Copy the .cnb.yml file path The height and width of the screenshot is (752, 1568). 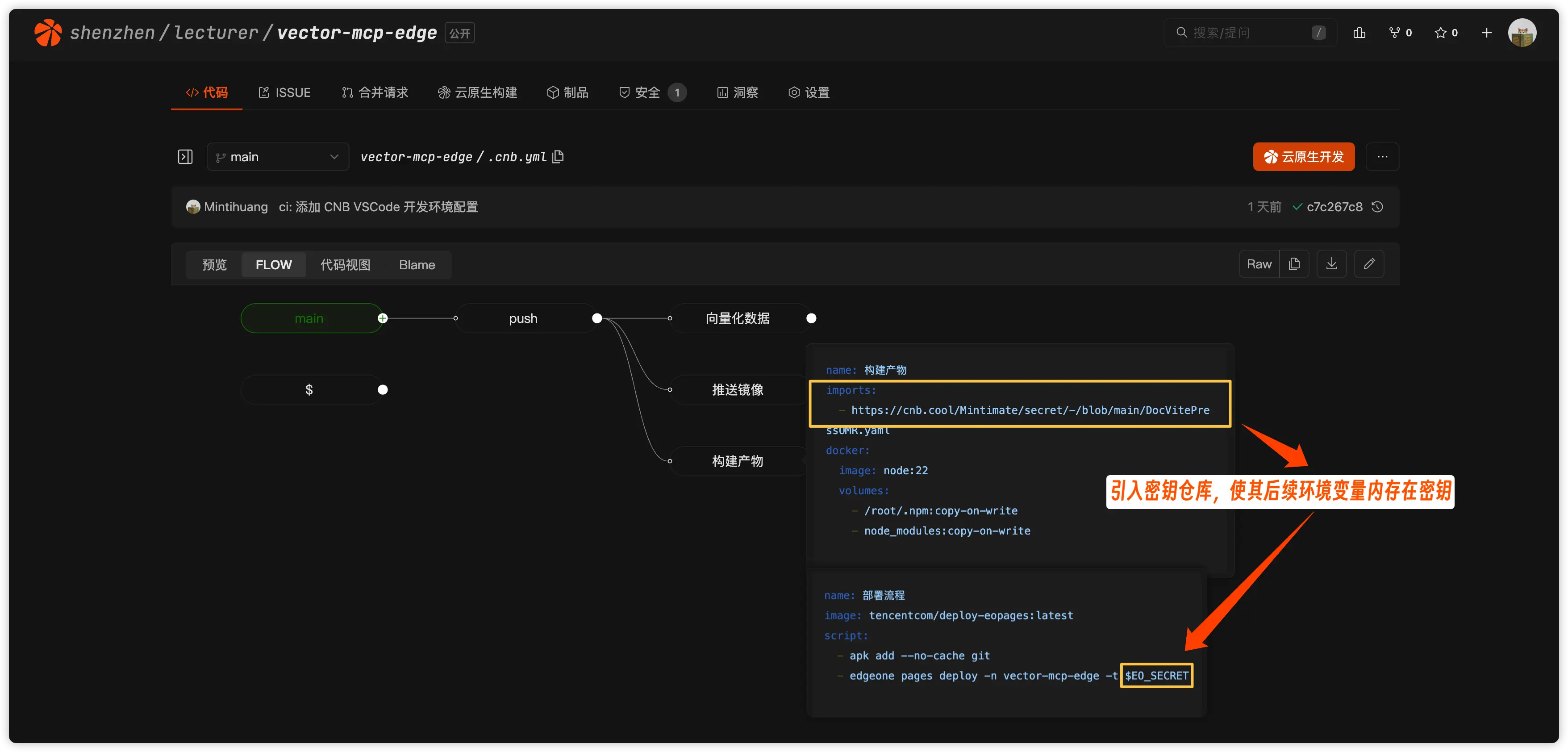click(558, 156)
